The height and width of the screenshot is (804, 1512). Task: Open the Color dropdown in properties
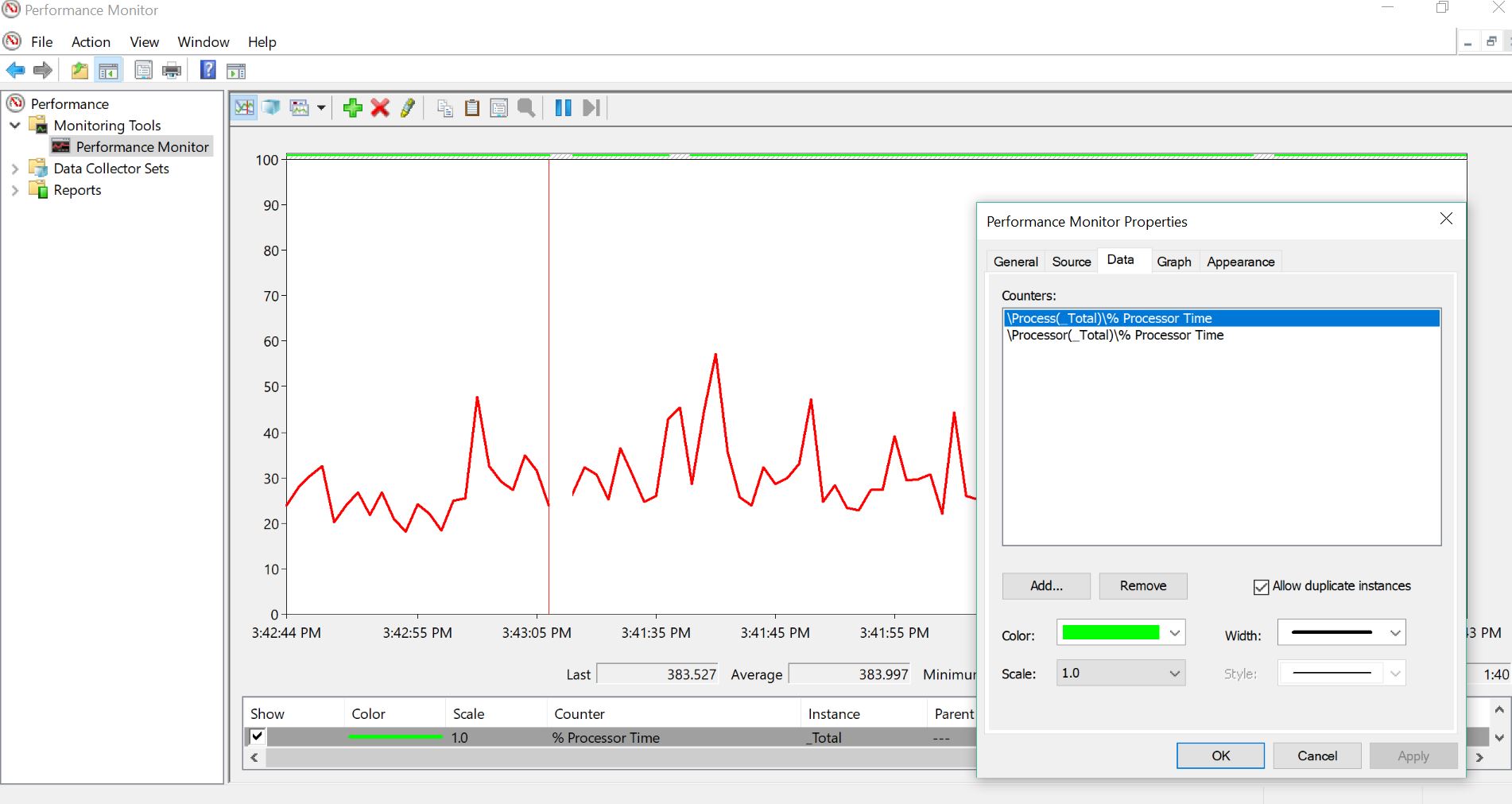point(1174,633)
